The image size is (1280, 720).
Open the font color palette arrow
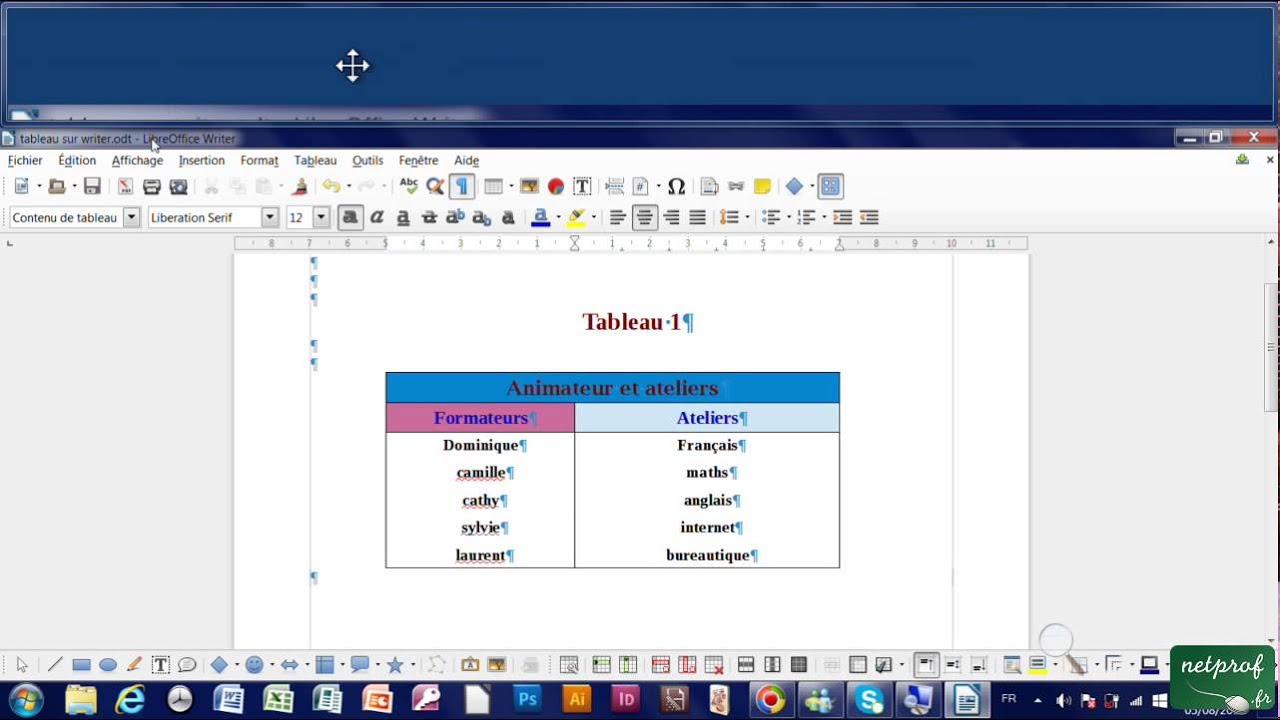coord(558,217)
